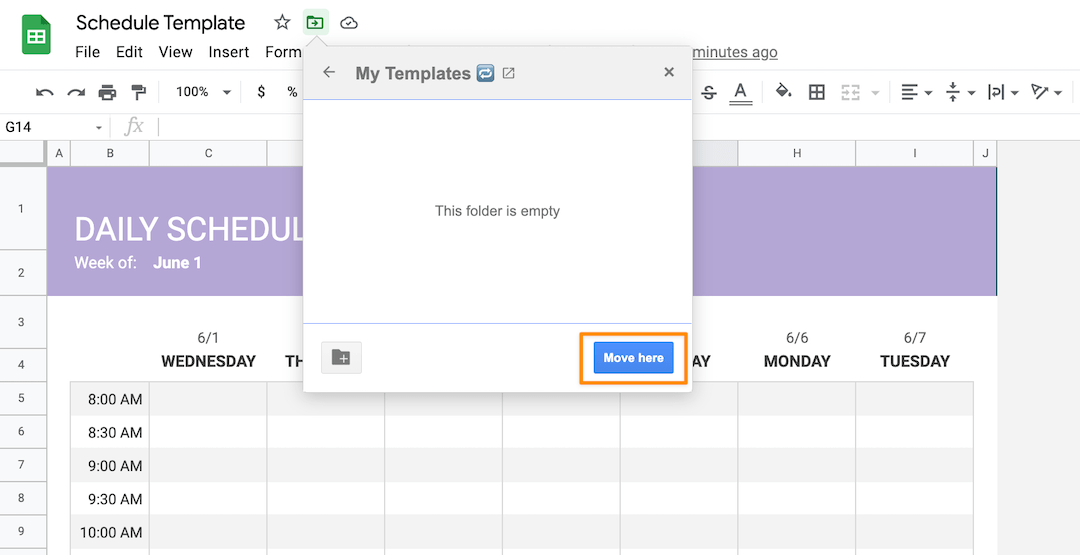Activate the Paint format roller tool
The width and height of the screenshot is (1080, 555).
point(138,92)
